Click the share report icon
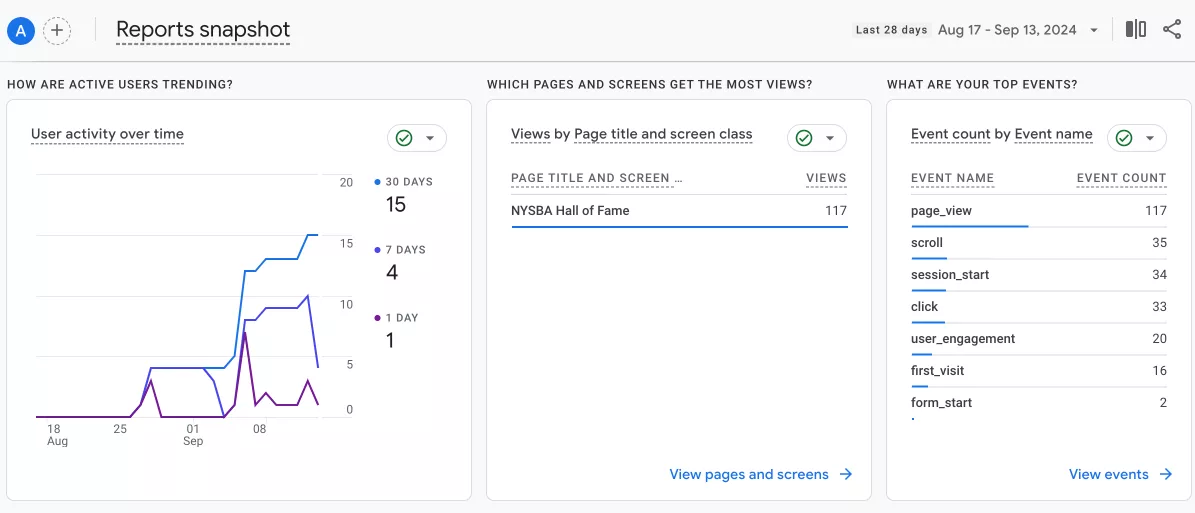1195x513 pixels. [x=1172, y=30]
